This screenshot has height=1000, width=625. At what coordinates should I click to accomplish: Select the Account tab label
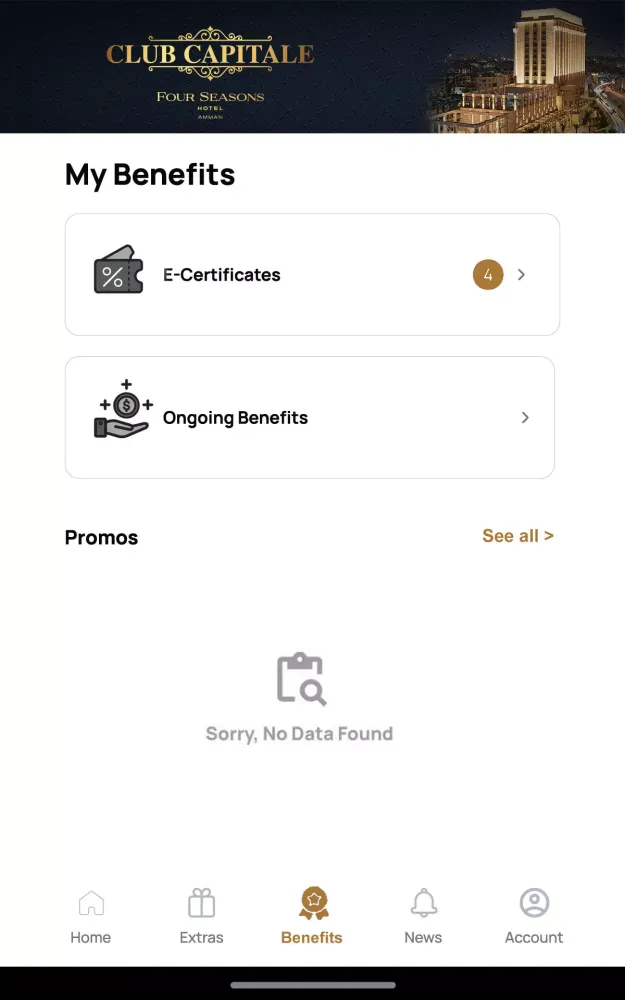[534, 938]
